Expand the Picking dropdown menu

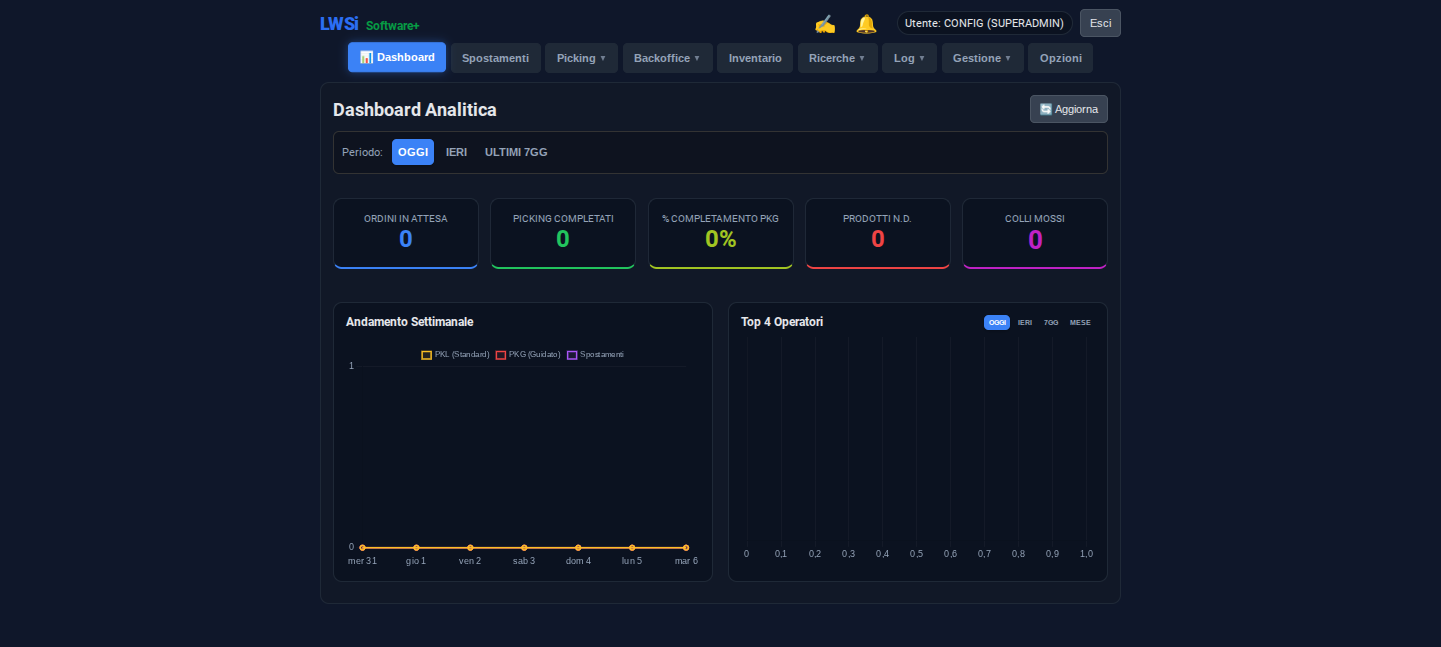(x=581, y=58)
